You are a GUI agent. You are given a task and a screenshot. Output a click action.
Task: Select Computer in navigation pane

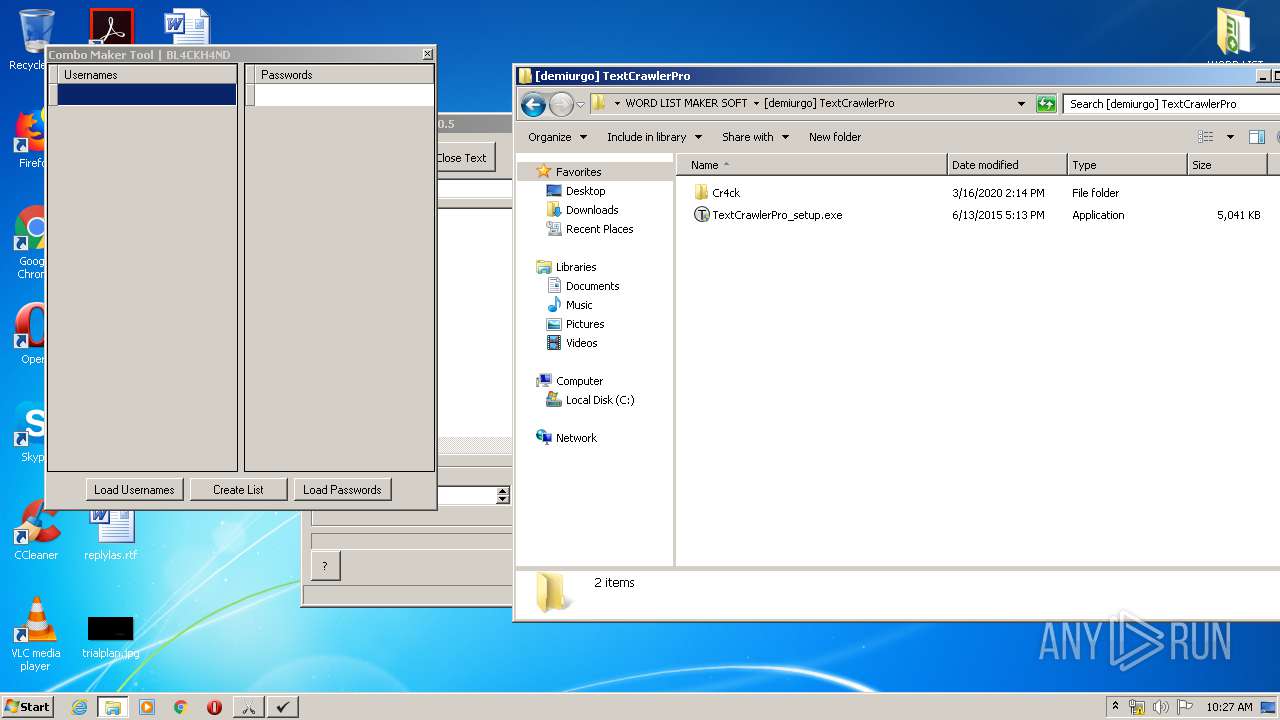579,381
